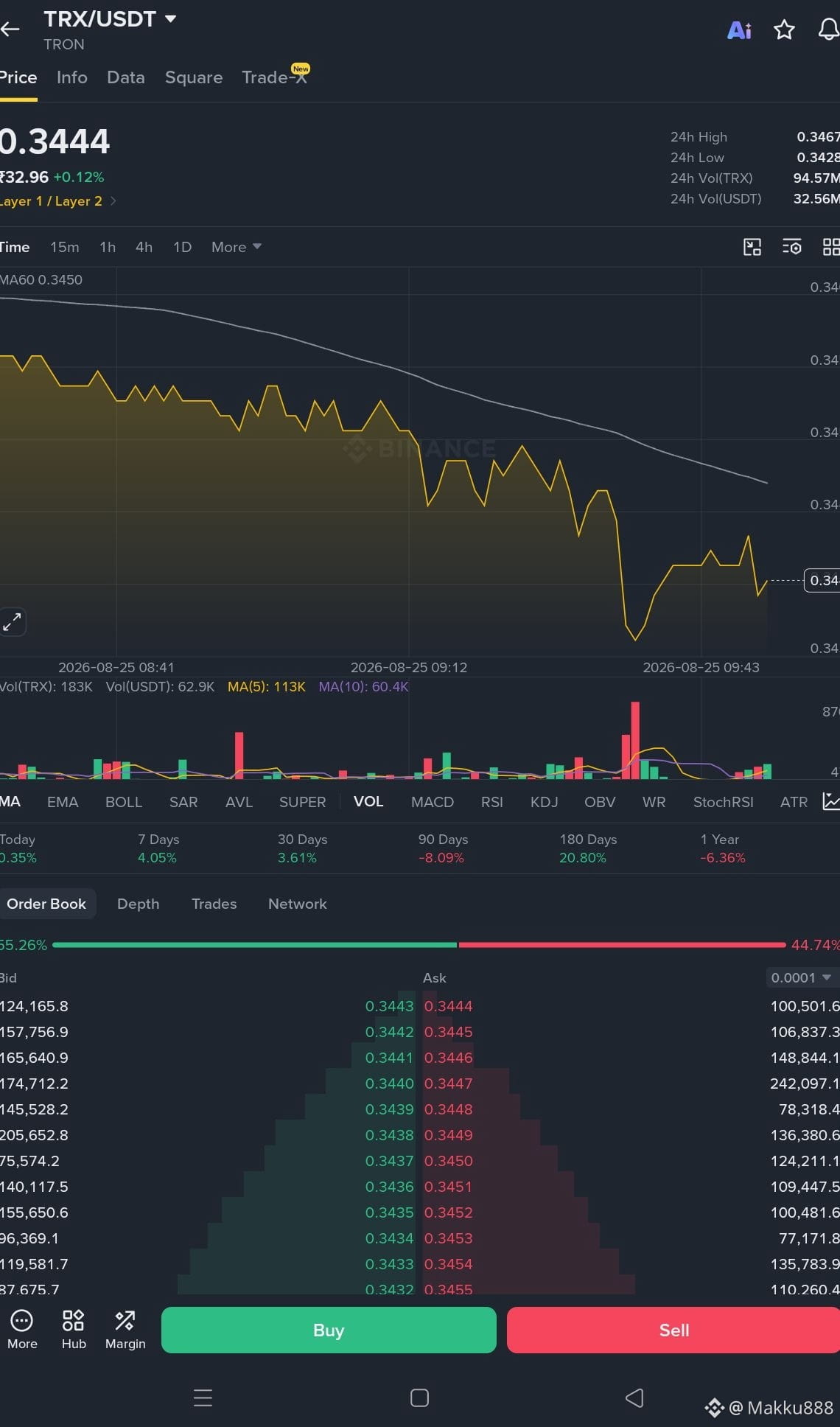The width and height of the screenshot is (840, 1427).
Task: Open the Trade-X tab
Action: pos(275,77)
